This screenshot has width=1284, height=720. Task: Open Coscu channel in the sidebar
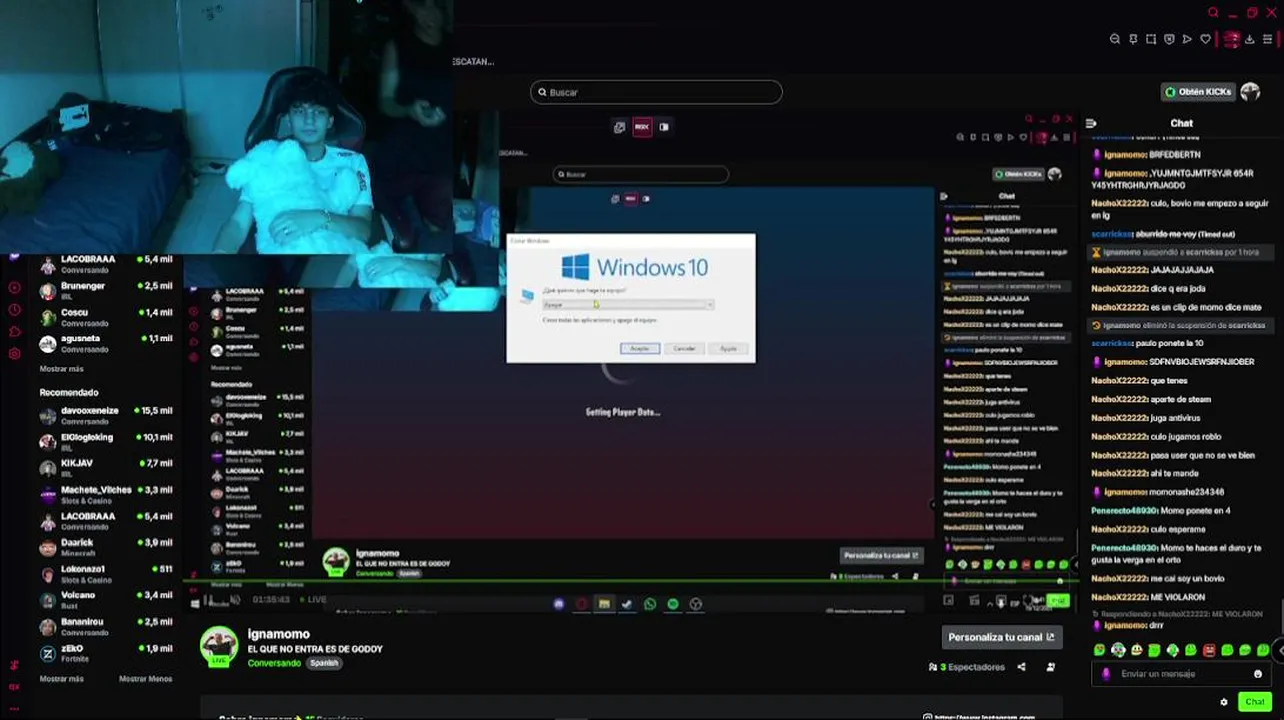coord(106,317)
